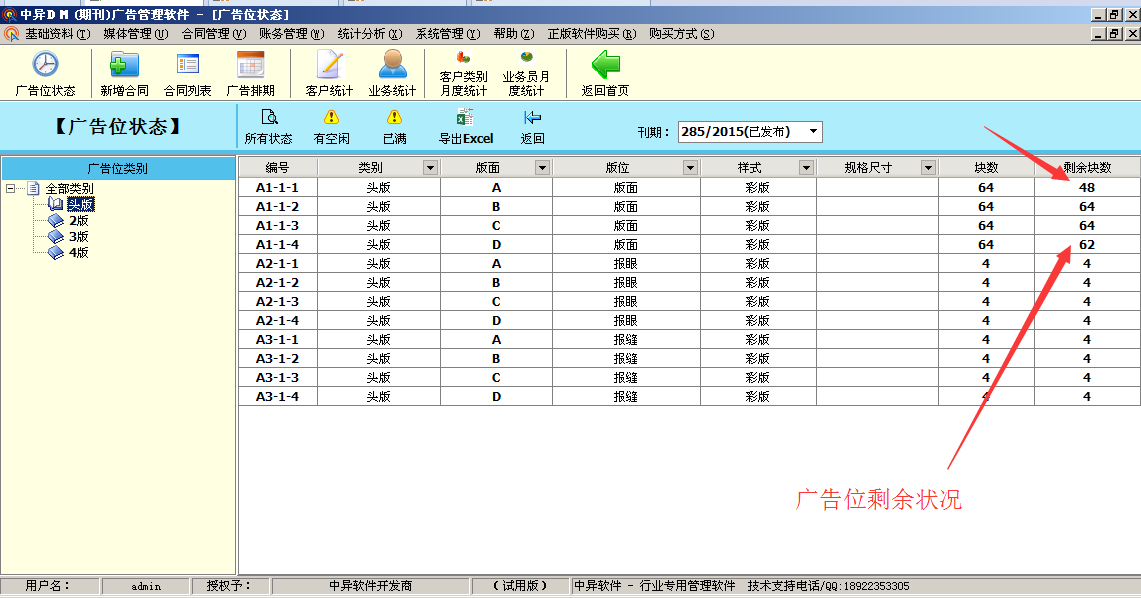Screen dimensions: 1141x598
Task: Open the 广告排期 calendar icon
Action: (x=250, y=66)
